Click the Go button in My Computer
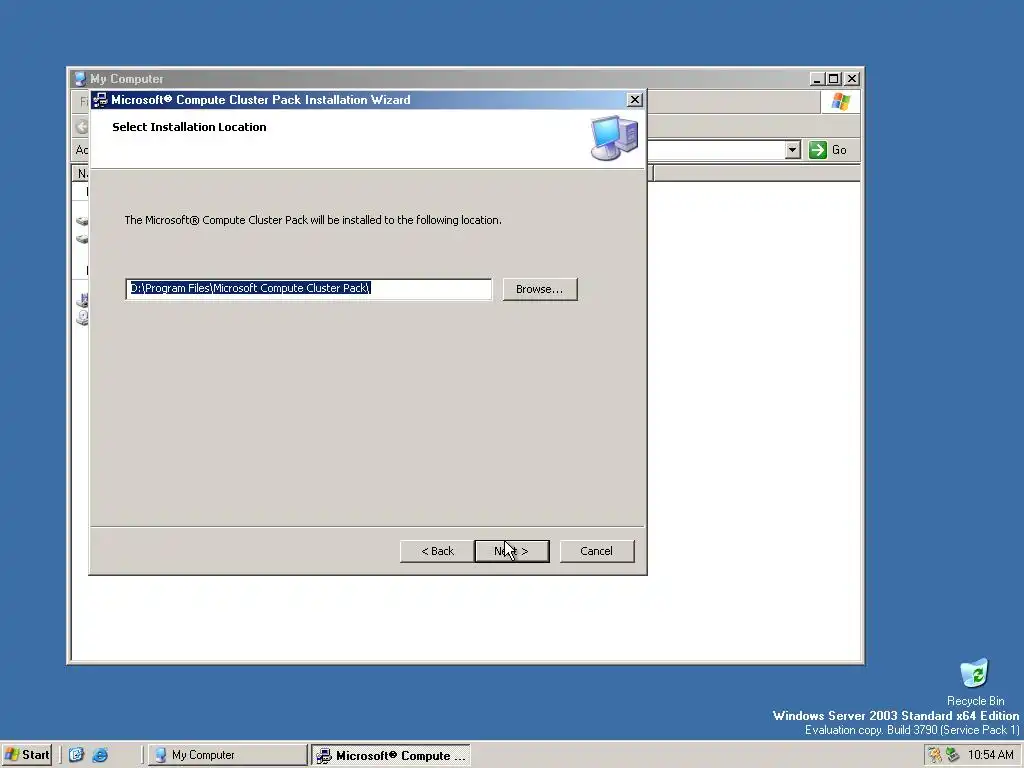The width and height of the screenshot is (1024, 768). [828, 150]
